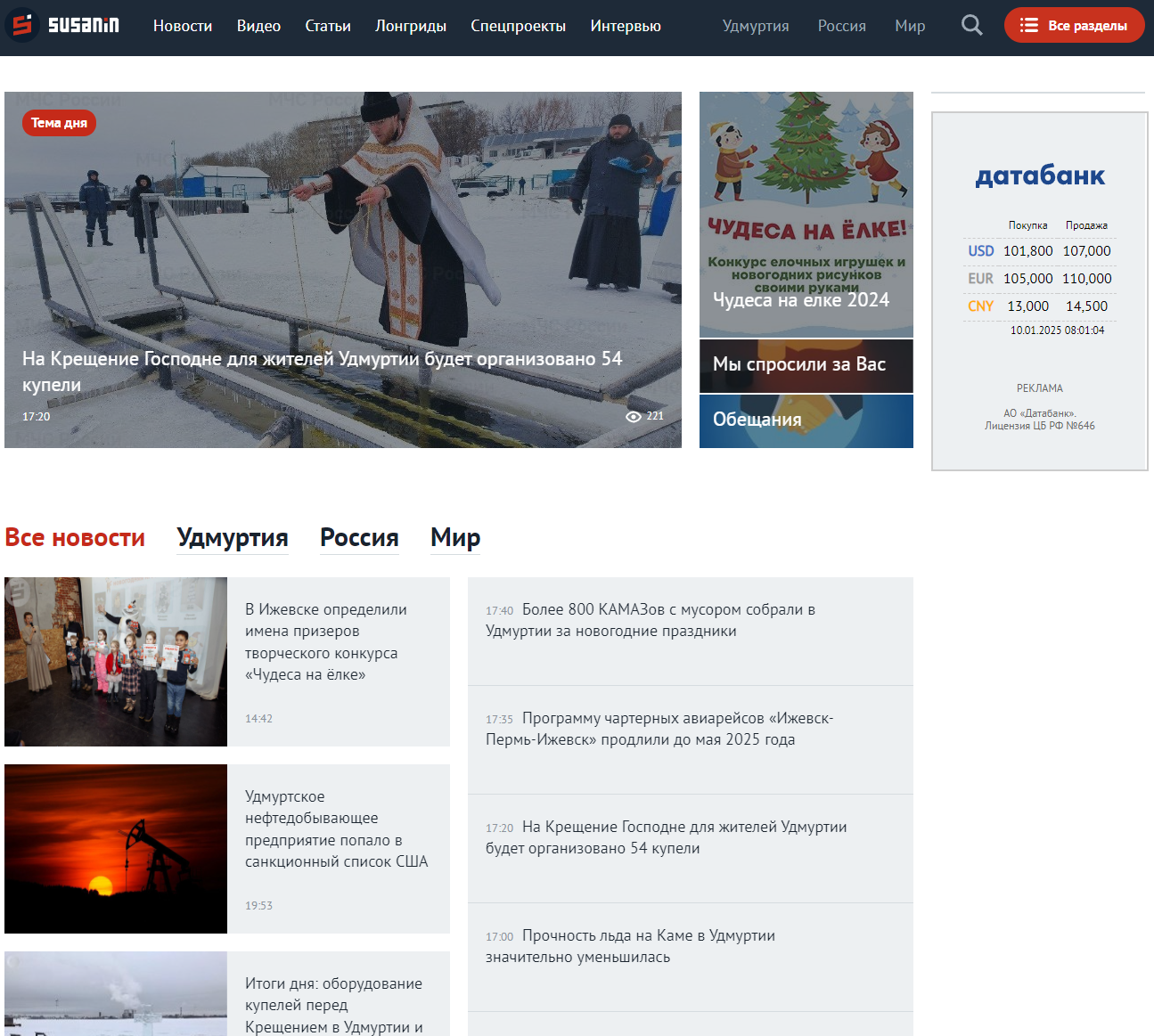Click the 14:42 timestamp on contest article
This screenshot has height=1036, width=1154.
point(259,719)
